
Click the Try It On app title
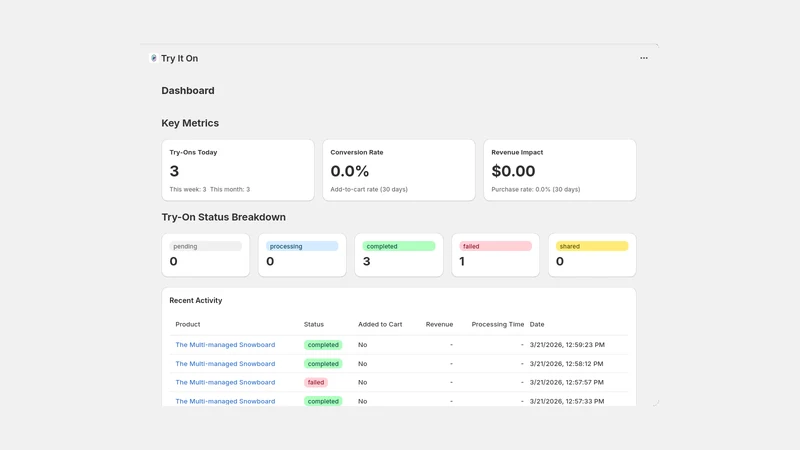pyautogui.click(x=180, y=58)
